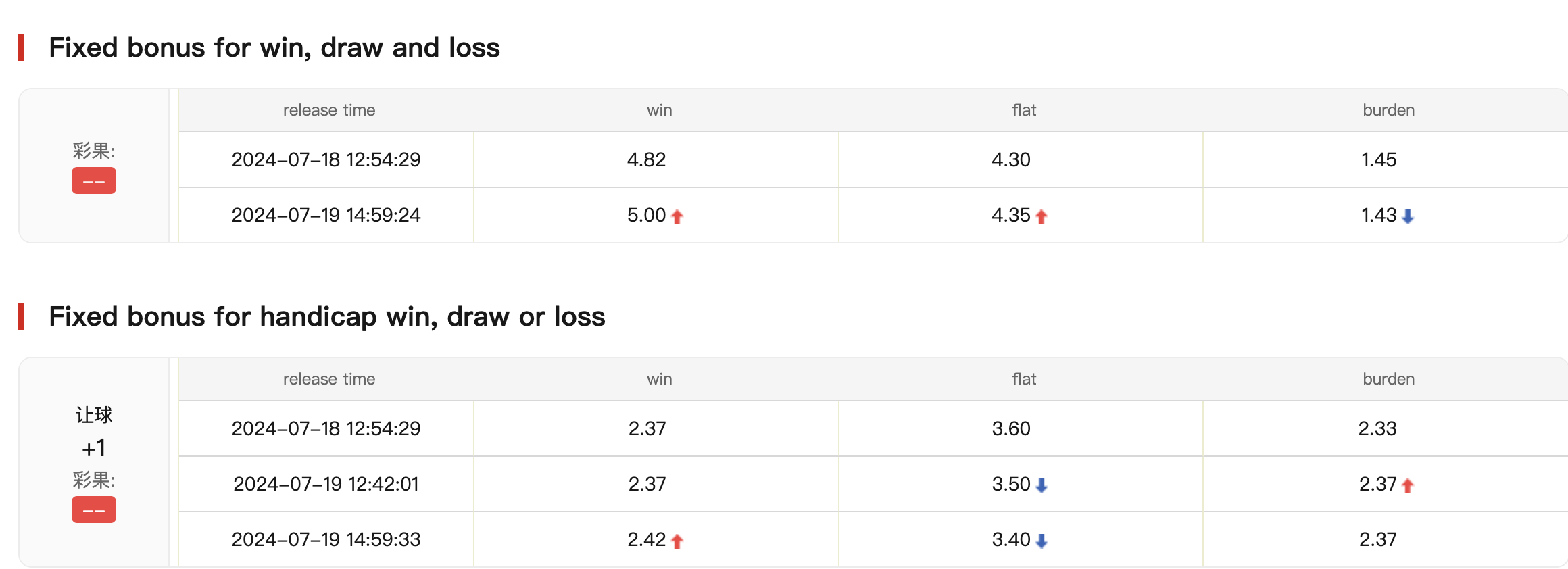Click 'release time' header of first table
This screenshot has height=569, width=1568.
click(329, 110)
